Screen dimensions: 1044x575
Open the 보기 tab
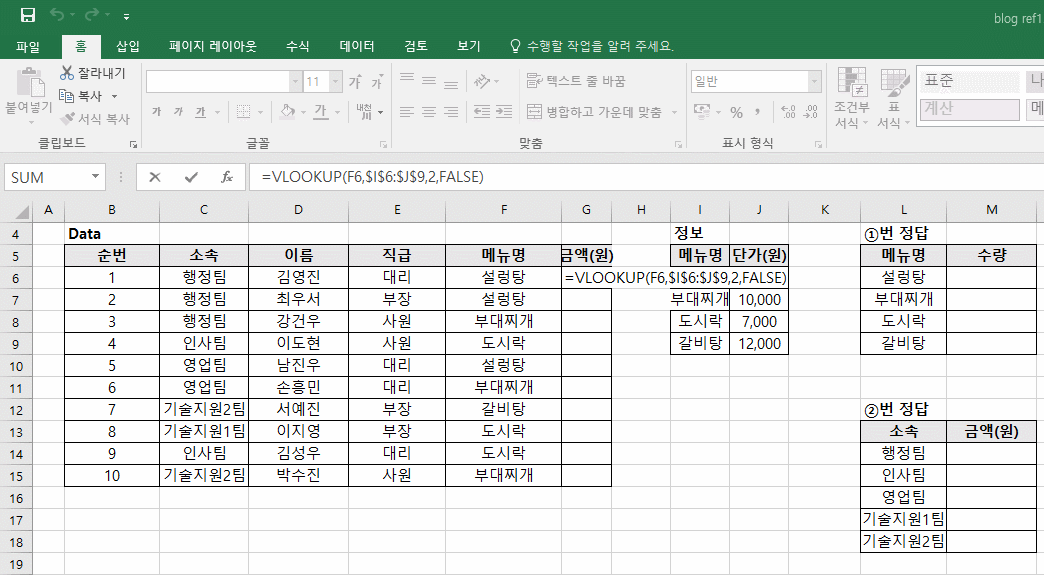pos(469,46)
